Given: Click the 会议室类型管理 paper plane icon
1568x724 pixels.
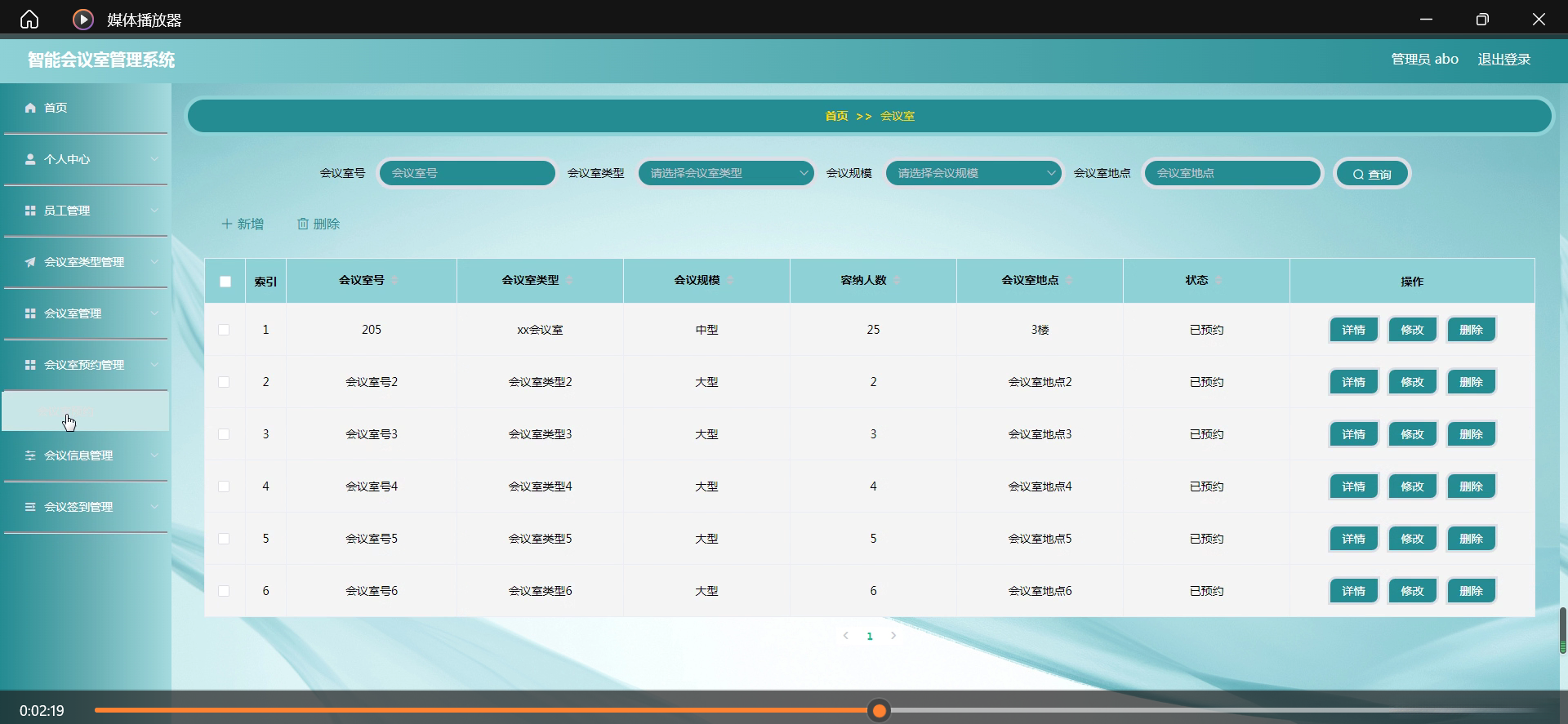Looking at the screenshot, I should [30, 262].
